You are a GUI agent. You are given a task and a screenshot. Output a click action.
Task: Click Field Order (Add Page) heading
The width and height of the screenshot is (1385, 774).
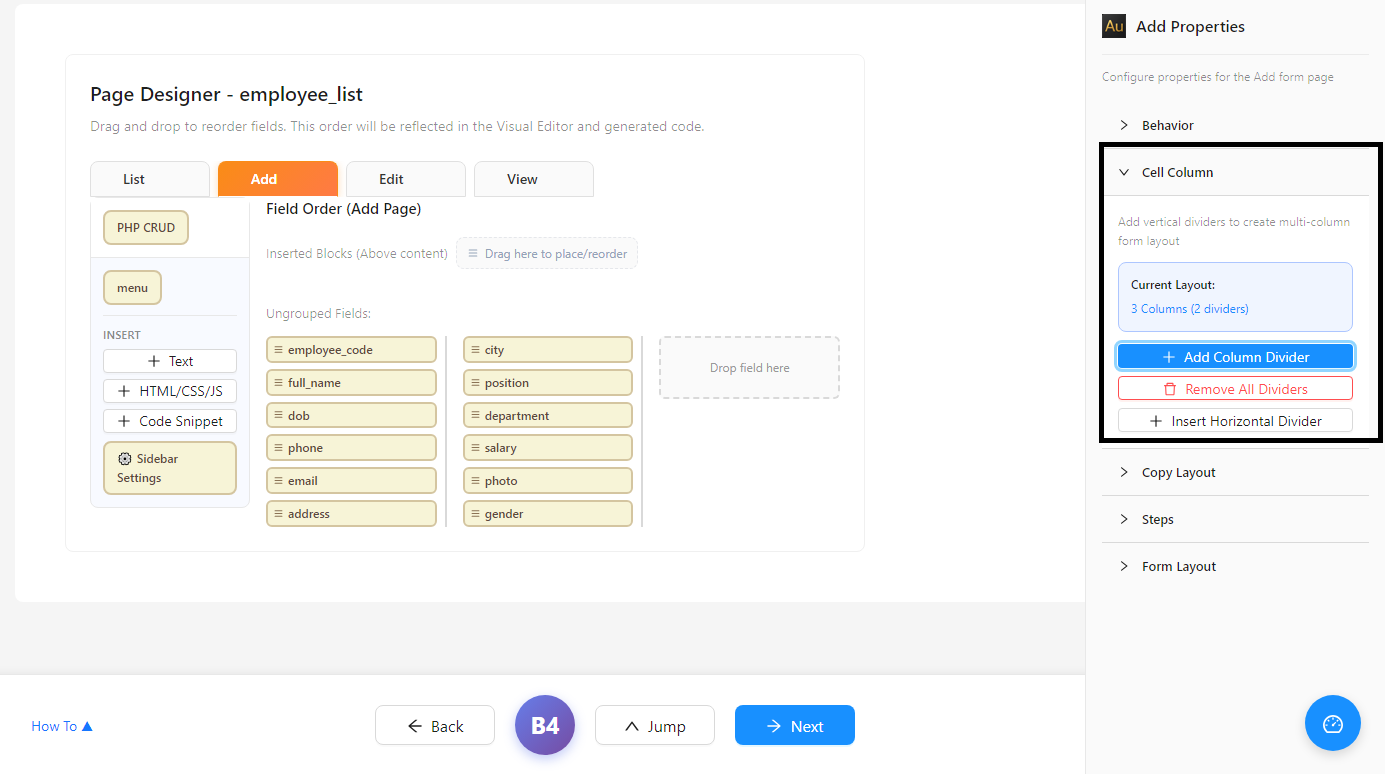(344, 209)
